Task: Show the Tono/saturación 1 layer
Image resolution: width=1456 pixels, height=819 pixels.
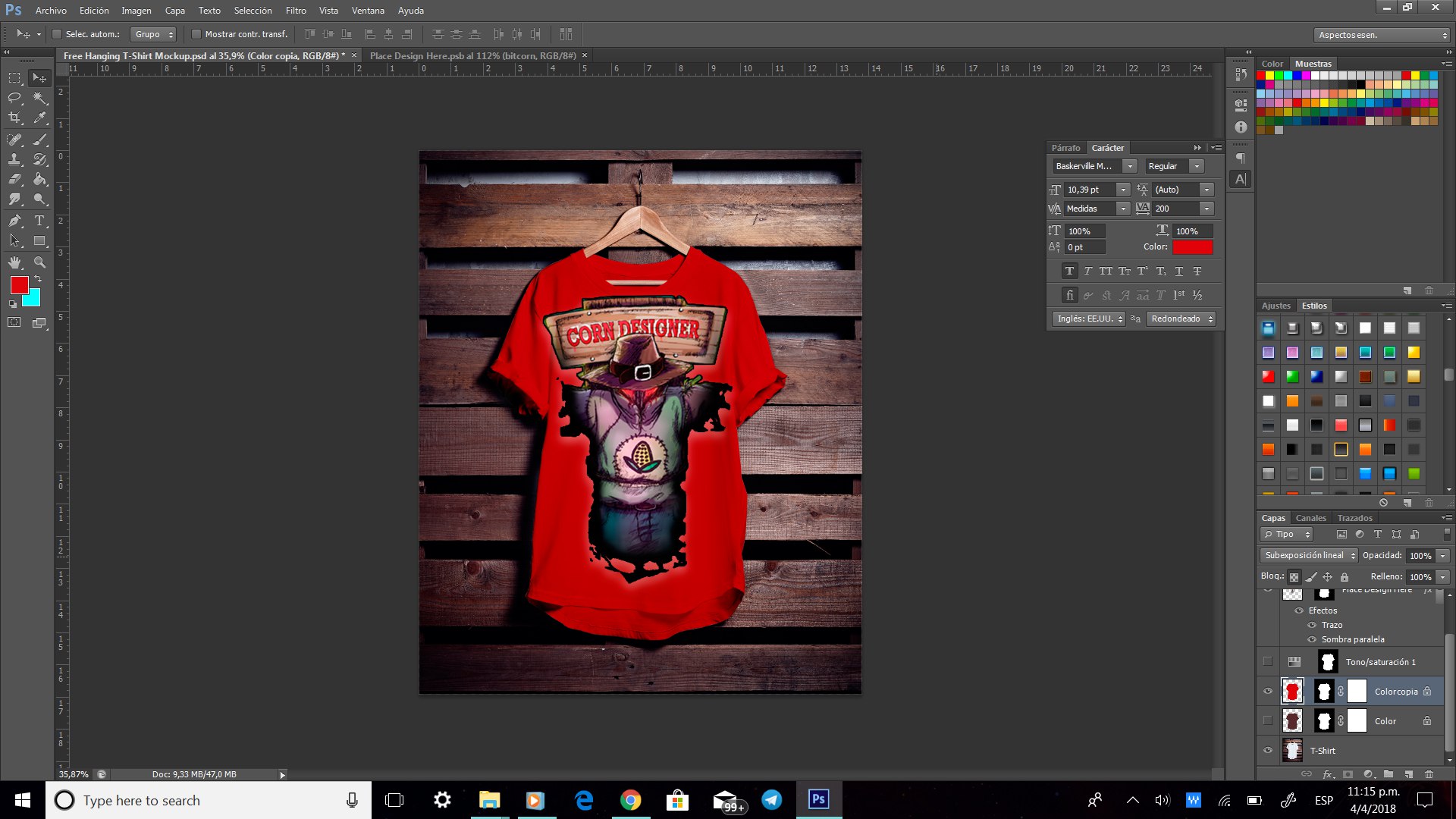Action: click(x=1267, y=661)
